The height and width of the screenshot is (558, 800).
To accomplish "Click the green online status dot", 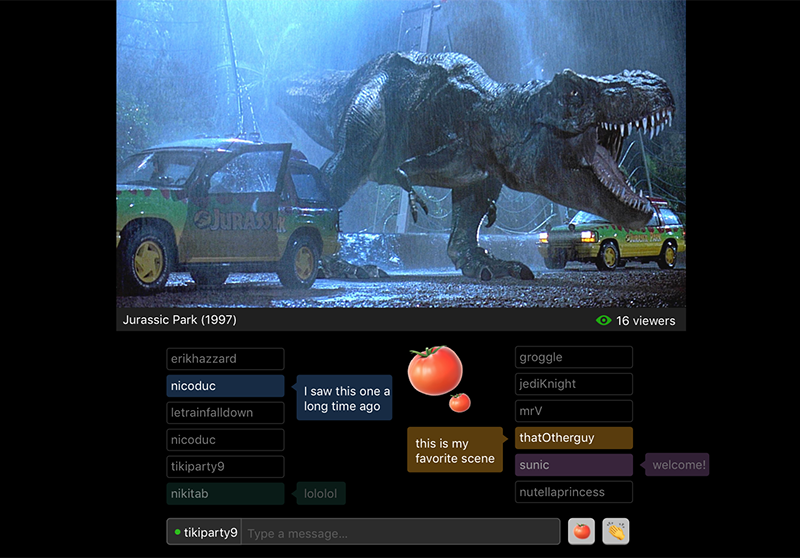I will point(177,532).
